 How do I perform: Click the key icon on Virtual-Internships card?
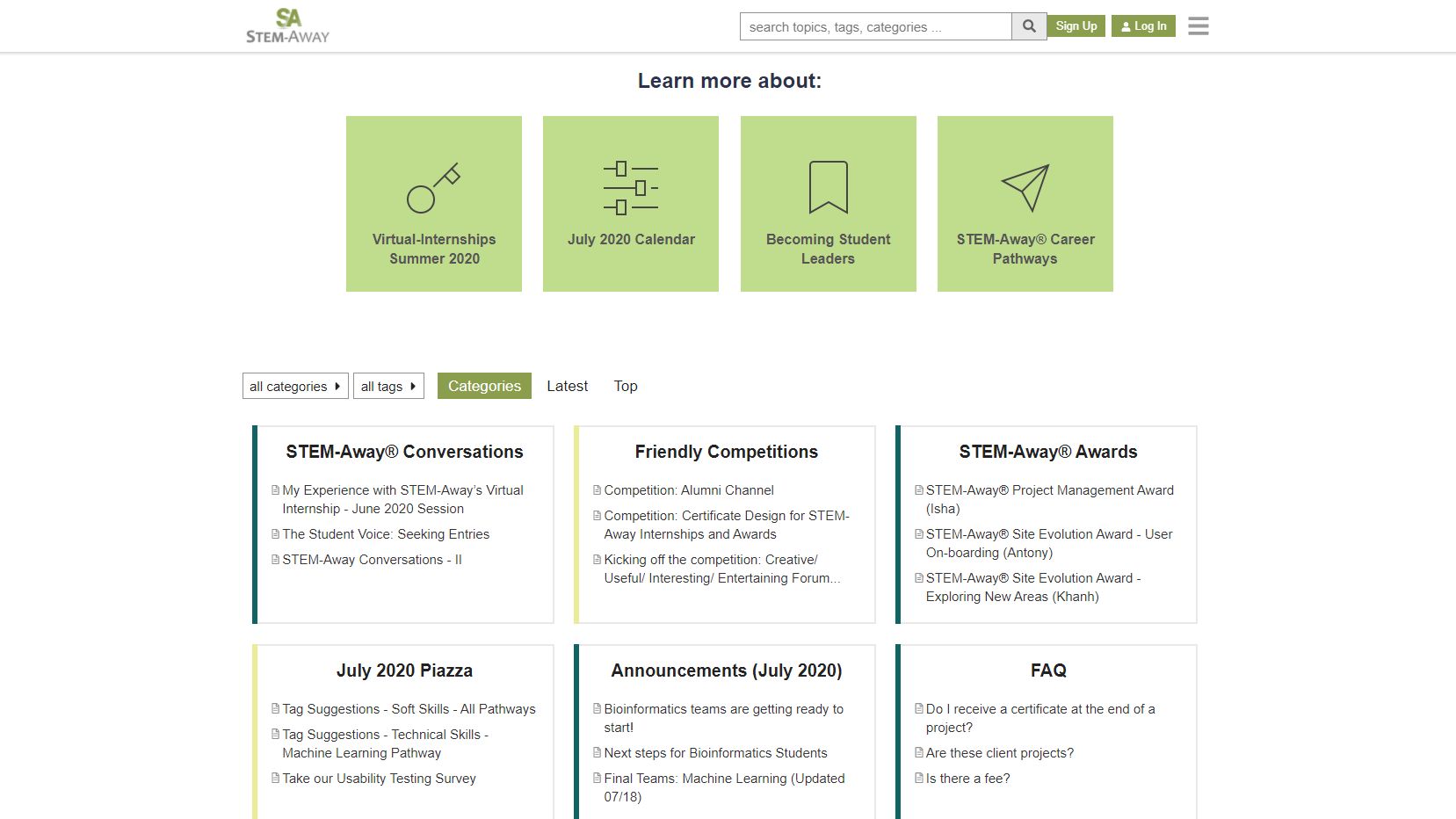click(433, 186)
